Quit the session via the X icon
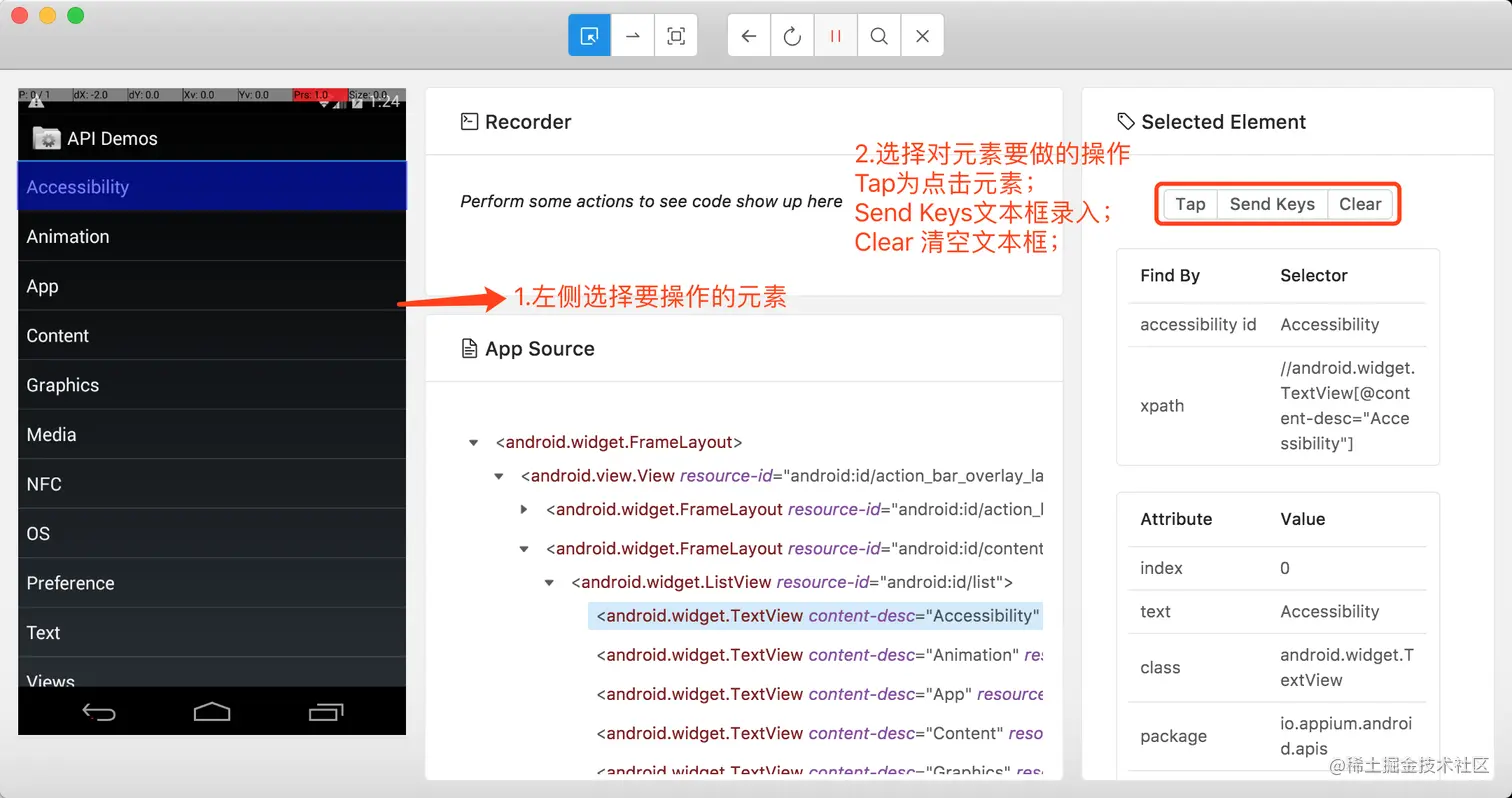Screen dimensions: 1512x798 922,35
